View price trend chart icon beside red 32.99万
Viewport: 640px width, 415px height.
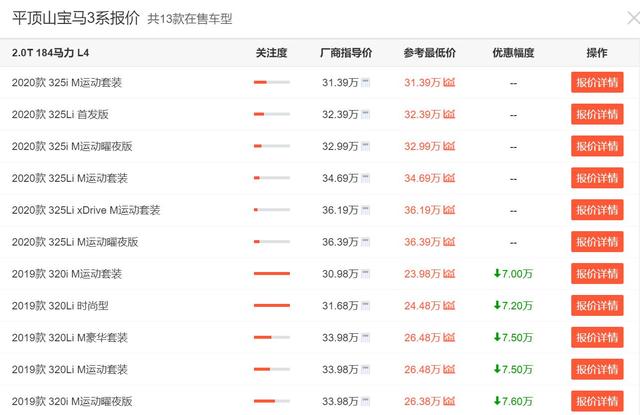click(449, 146)
